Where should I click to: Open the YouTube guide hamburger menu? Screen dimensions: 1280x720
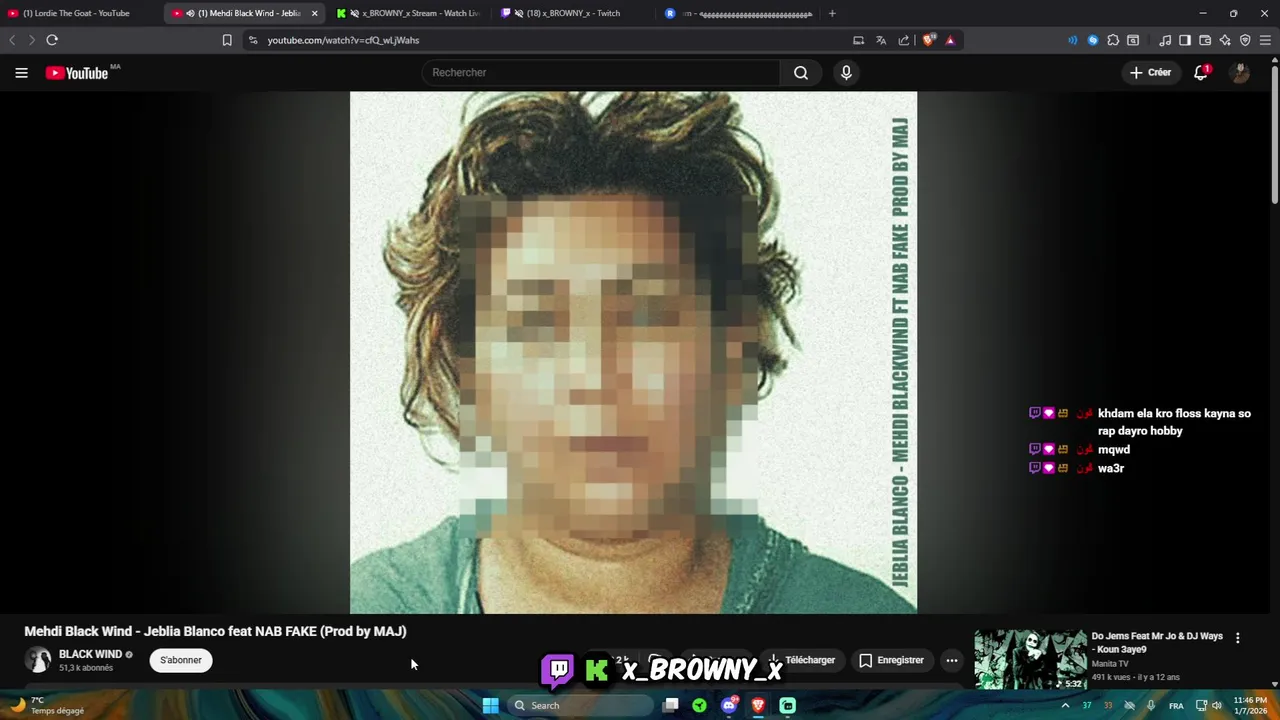[x=21, y=72]
